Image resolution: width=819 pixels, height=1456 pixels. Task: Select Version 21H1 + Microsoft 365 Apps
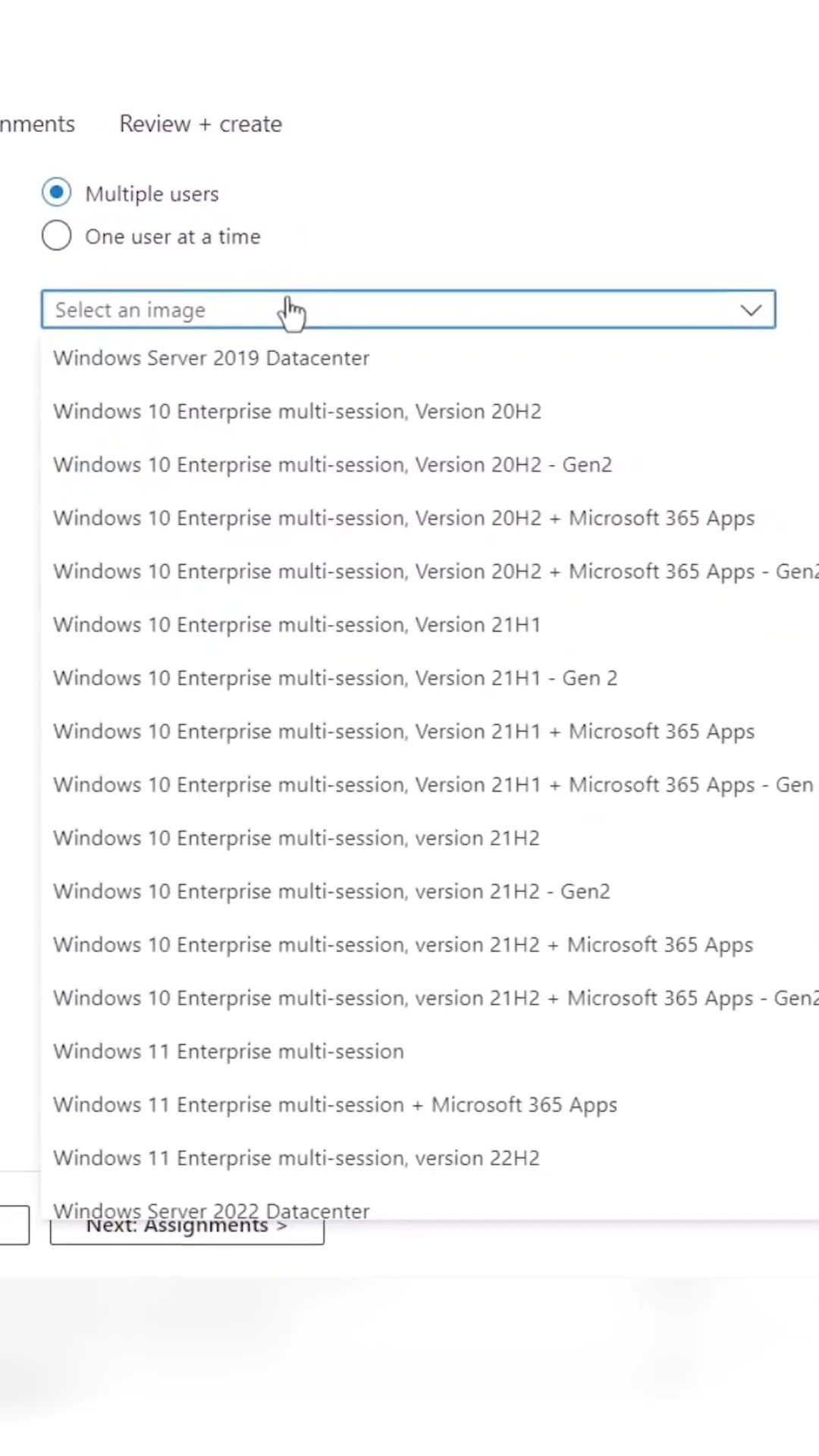tap(403, 731)
